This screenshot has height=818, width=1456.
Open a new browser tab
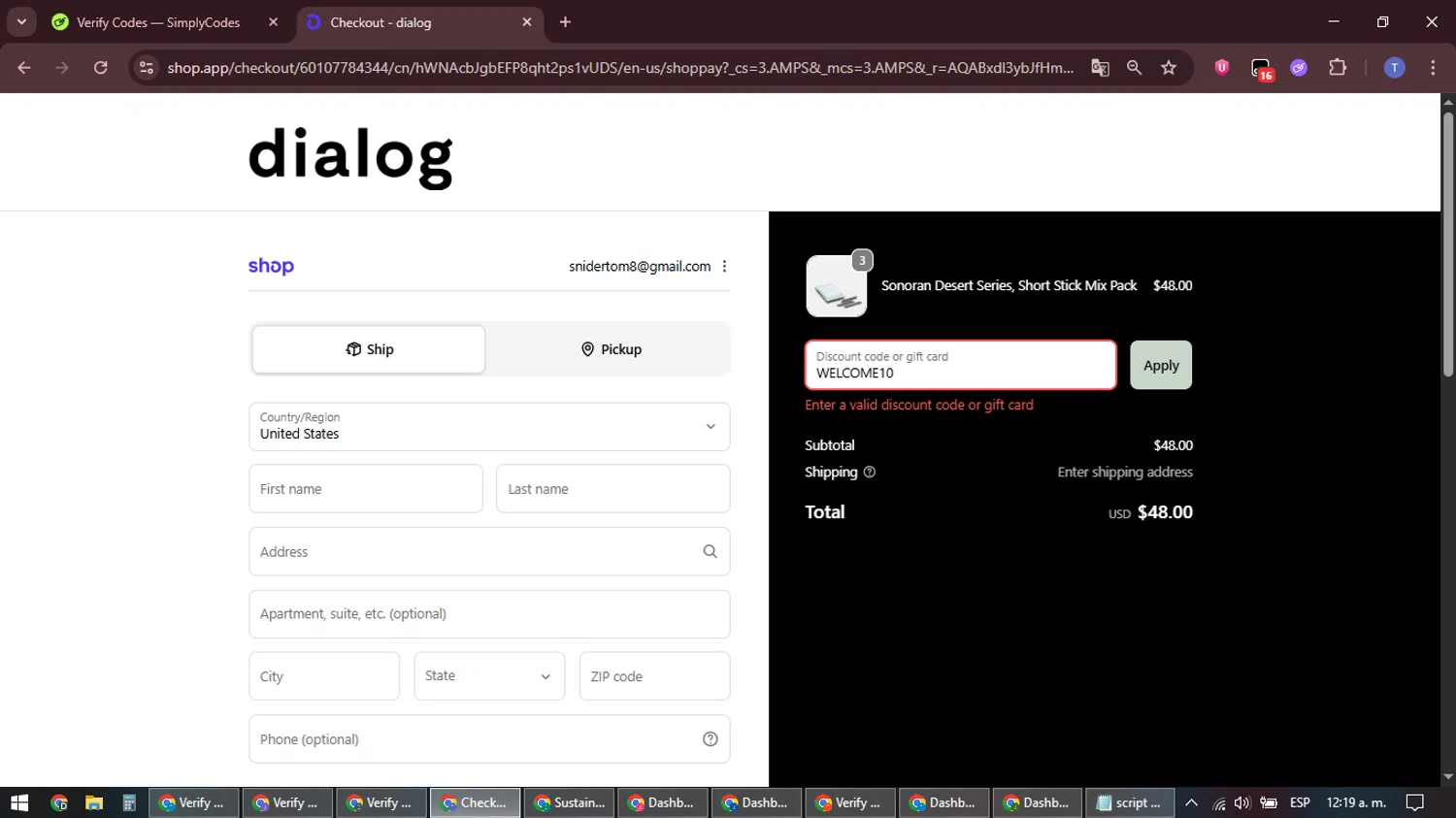565,22
